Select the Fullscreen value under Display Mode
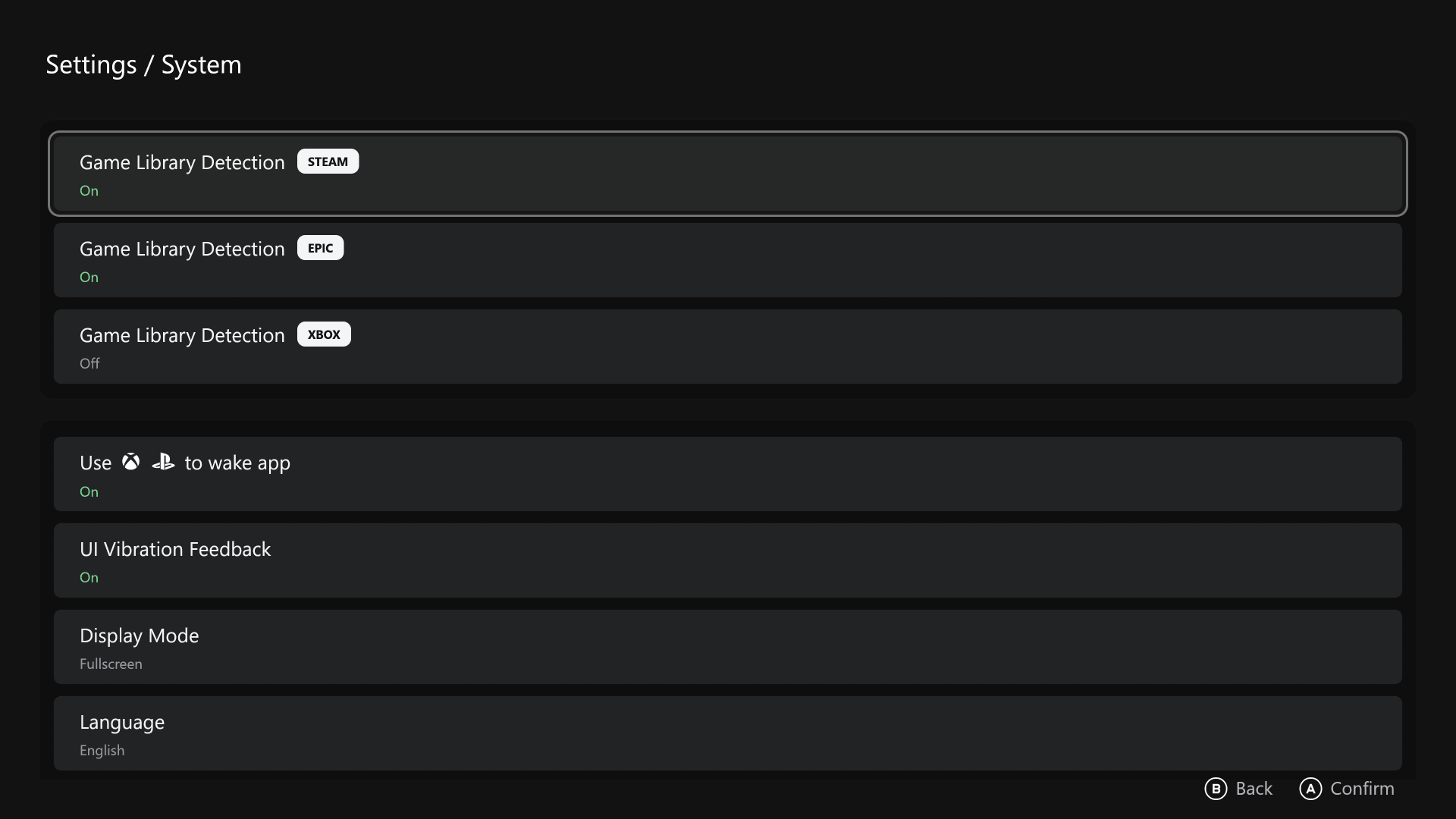Screen dimensions: 1456x819 [x=111, y=664]
